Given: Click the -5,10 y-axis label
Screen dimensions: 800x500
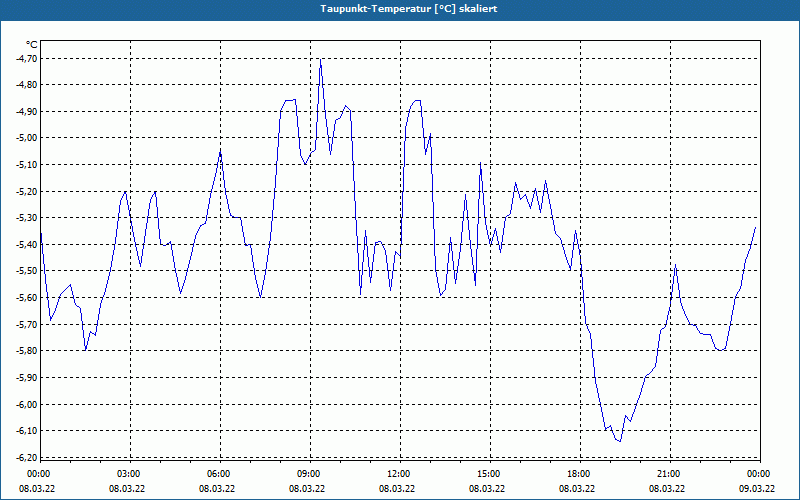Looking at the screenshot, I should click(x=27, y=164).
